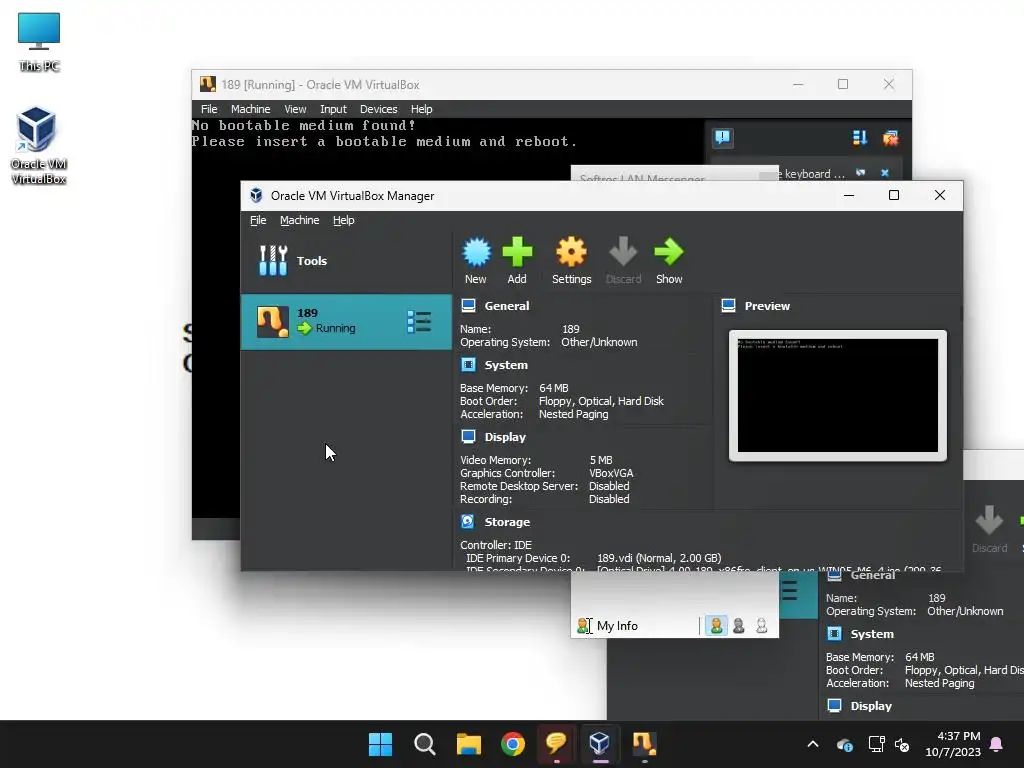Click the running 189 VM icon in taskbar
Image resolution: width=1024 pixels, height=768 pixels.
pyautogui.click(x=644, y=743)
